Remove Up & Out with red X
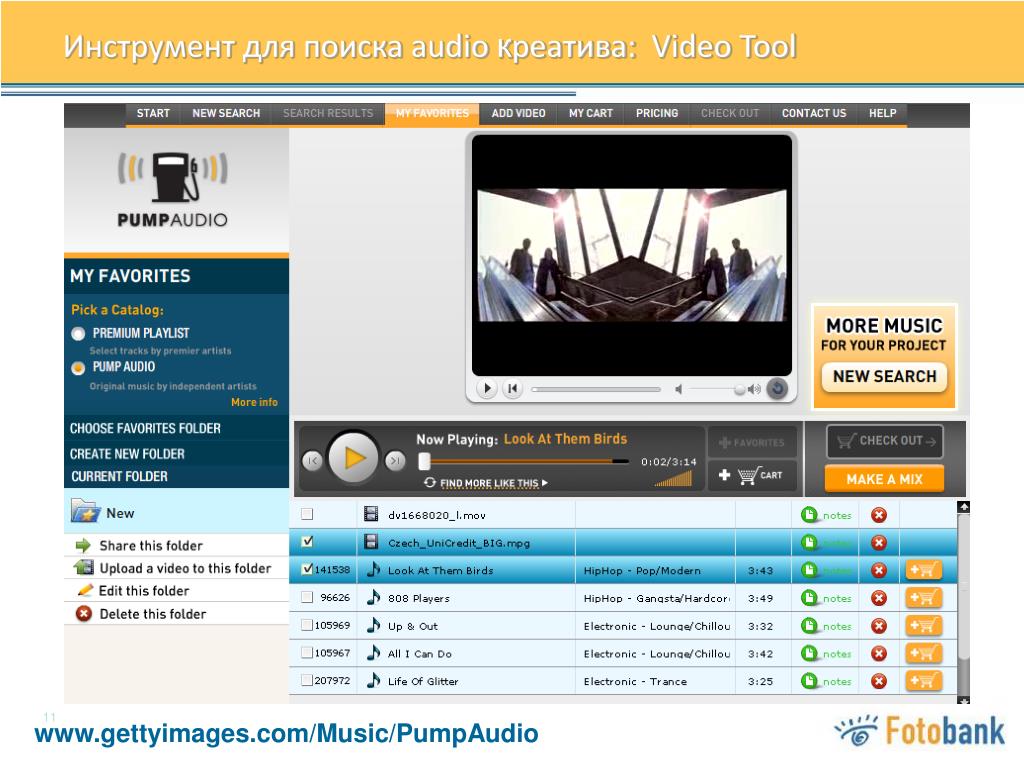This screenshot has width=1024, height=768. pos(879,626)
